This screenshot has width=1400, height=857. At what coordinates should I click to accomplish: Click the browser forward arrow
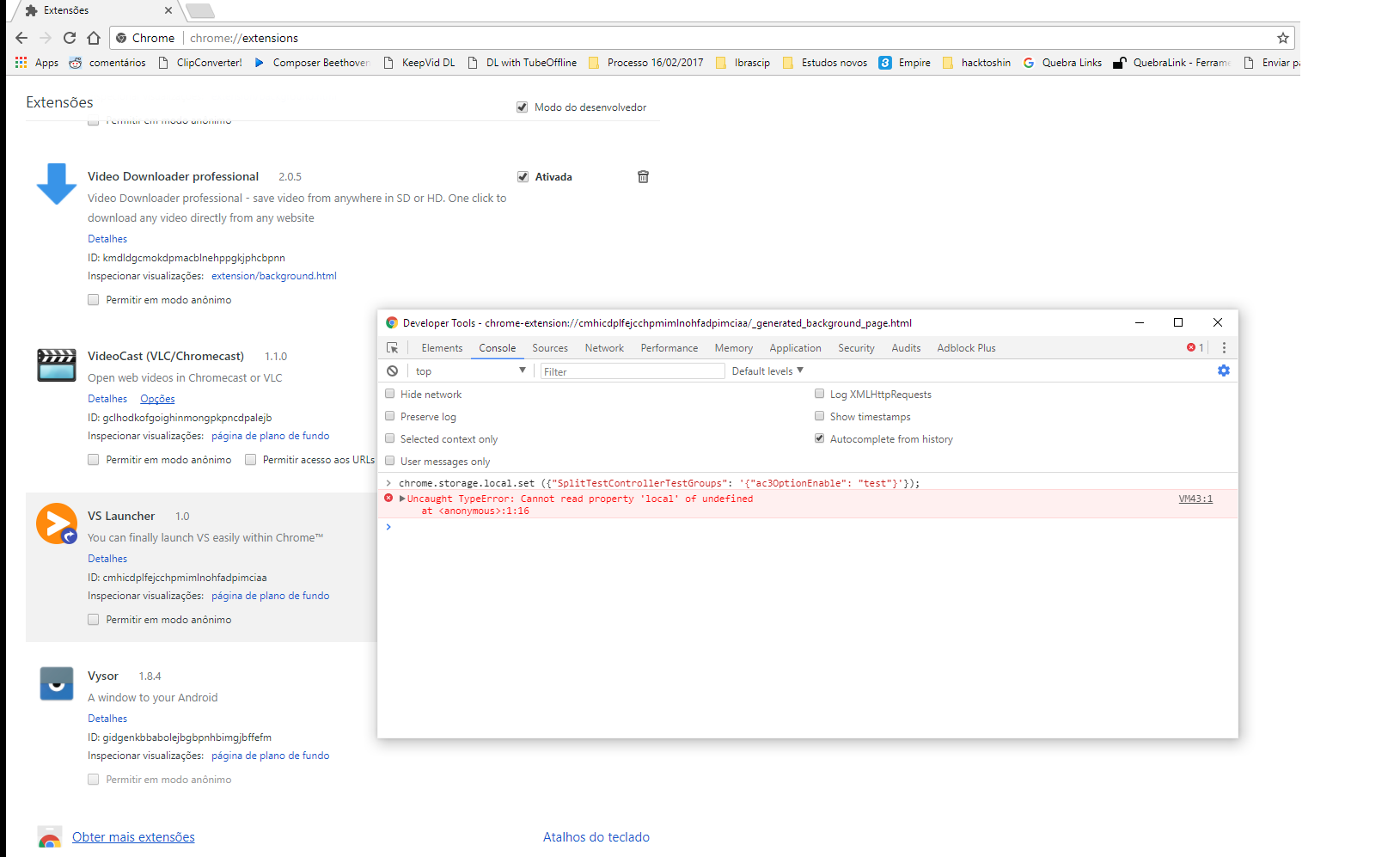46,38
